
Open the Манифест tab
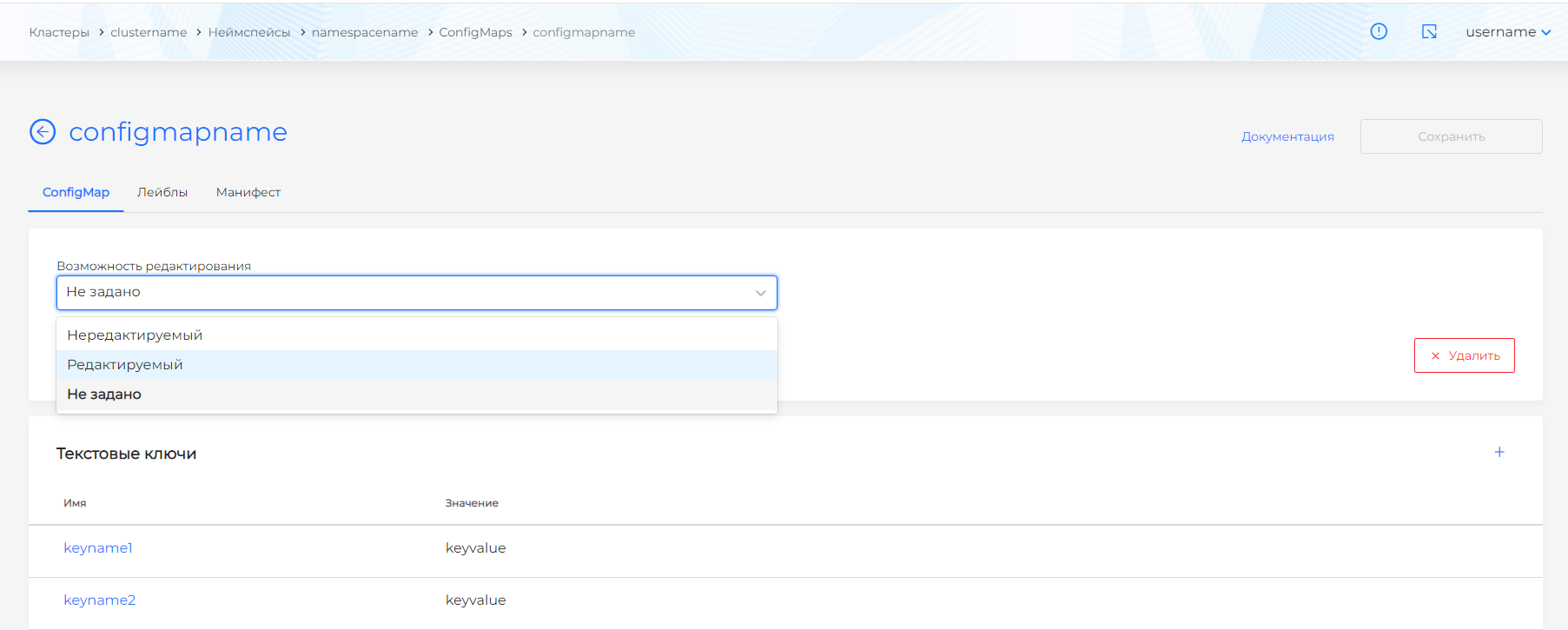248,192
